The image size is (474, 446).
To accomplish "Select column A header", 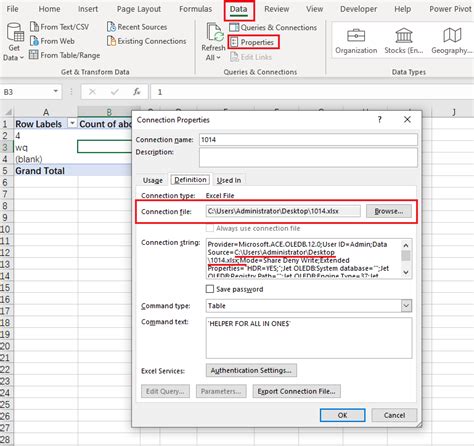I will pyautogui.click(x=46, y=112).
